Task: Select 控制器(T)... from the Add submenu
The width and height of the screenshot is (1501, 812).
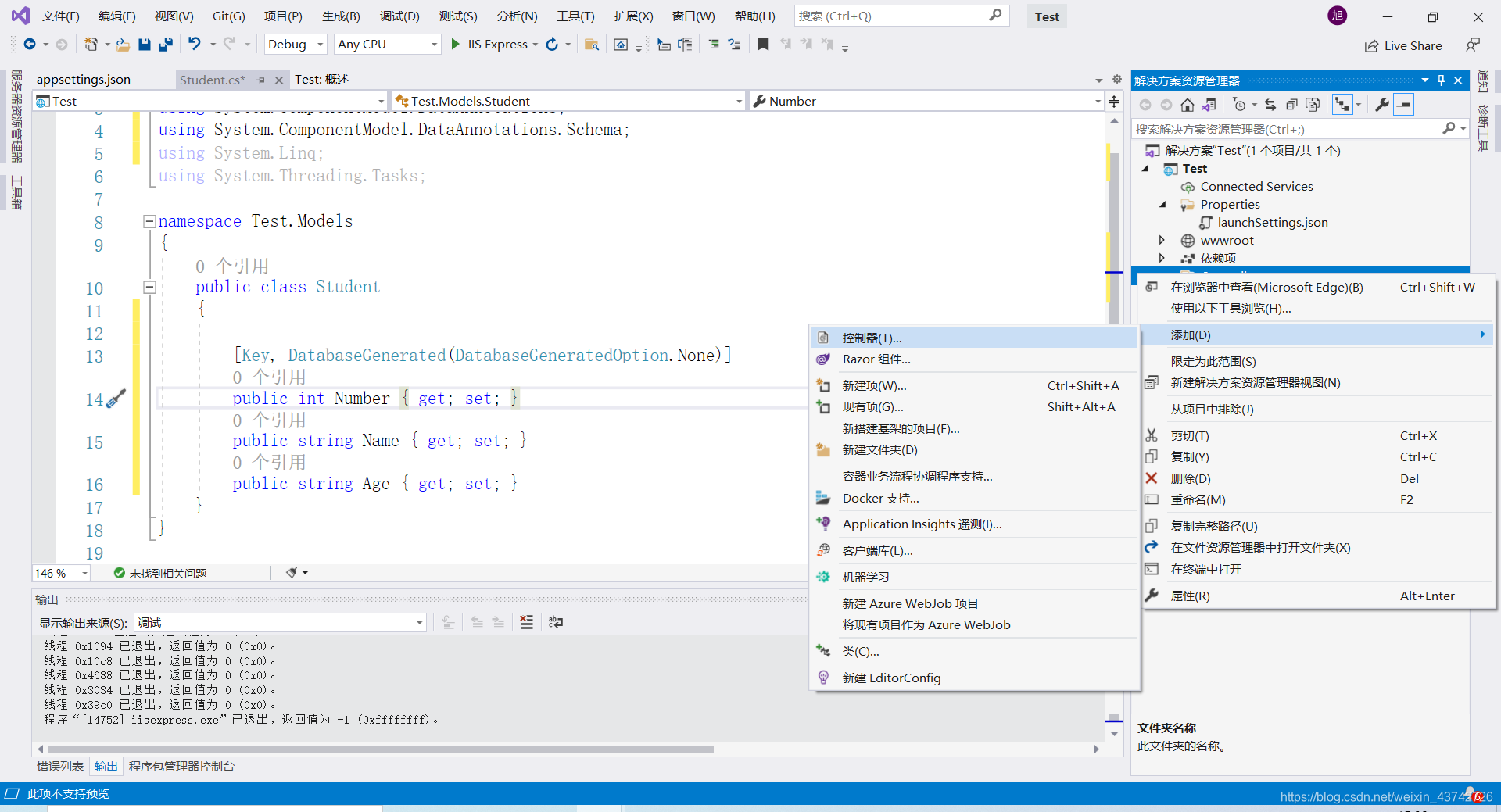Action: pyautogui.click(x=974, y=338)
